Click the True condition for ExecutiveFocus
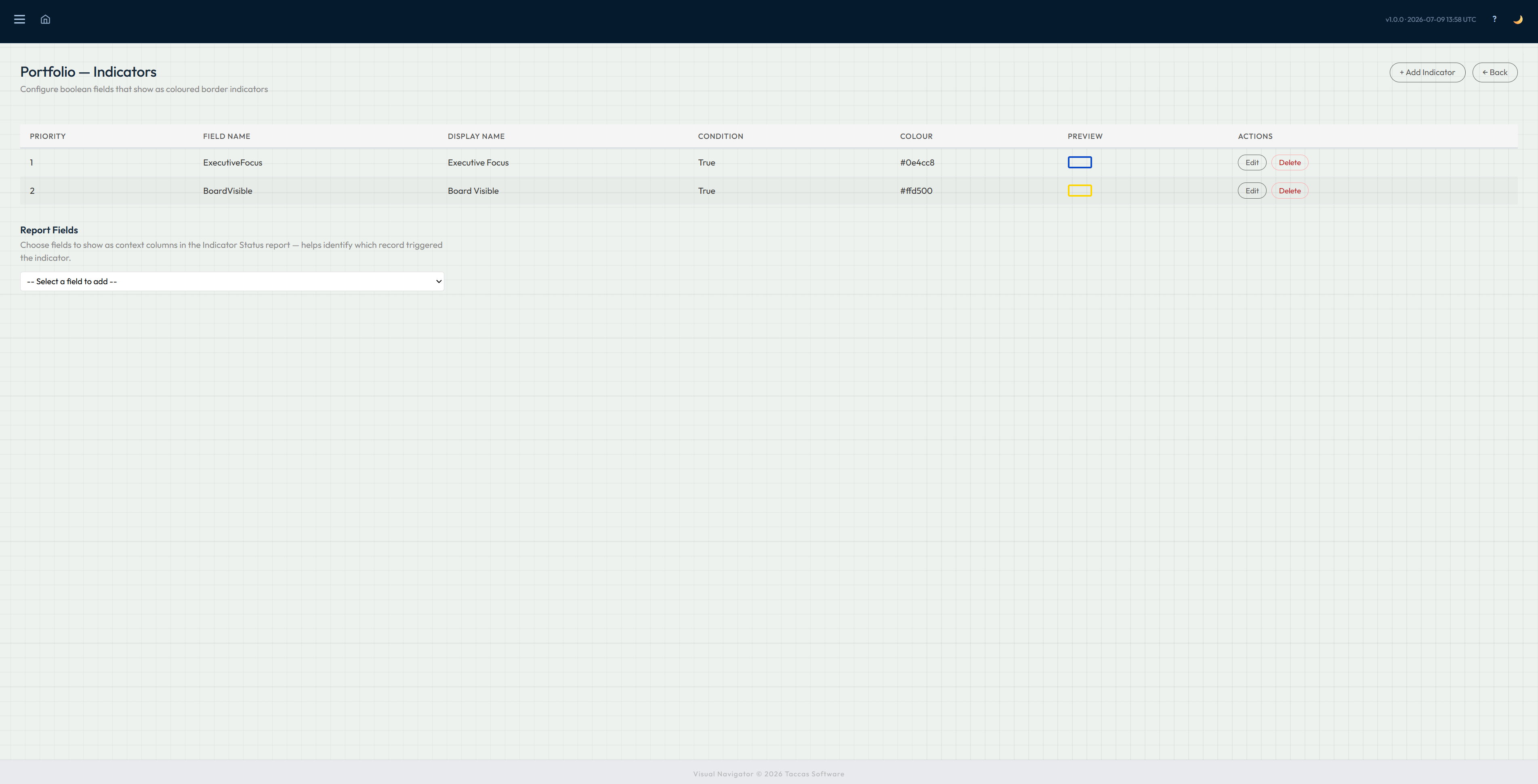Screen dimensions: 1538x784 pyautogui.click(x=706, y=163)
